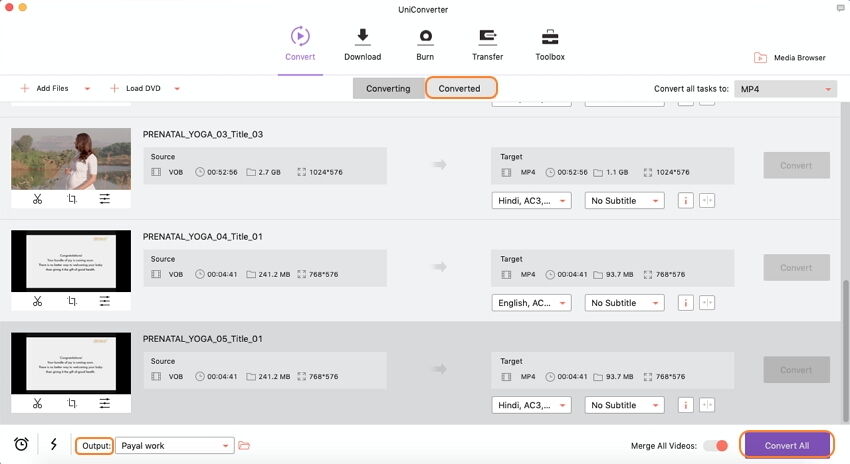This screenshot has width=850, height=464.
Task: Convert PRENATAL_YOGA_04_Title_01 individually
Action: [x=796, y=268]
